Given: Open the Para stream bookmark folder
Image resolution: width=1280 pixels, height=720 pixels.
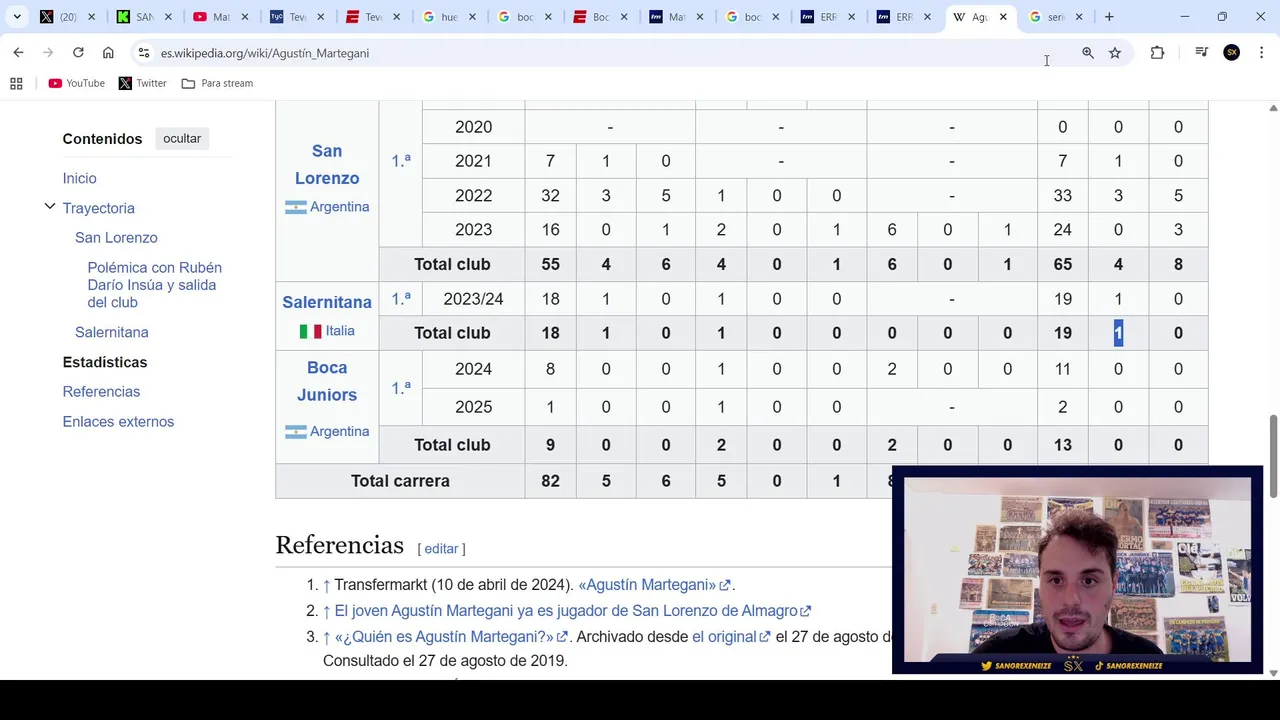Looking at the screenshot, I should 217,83.
